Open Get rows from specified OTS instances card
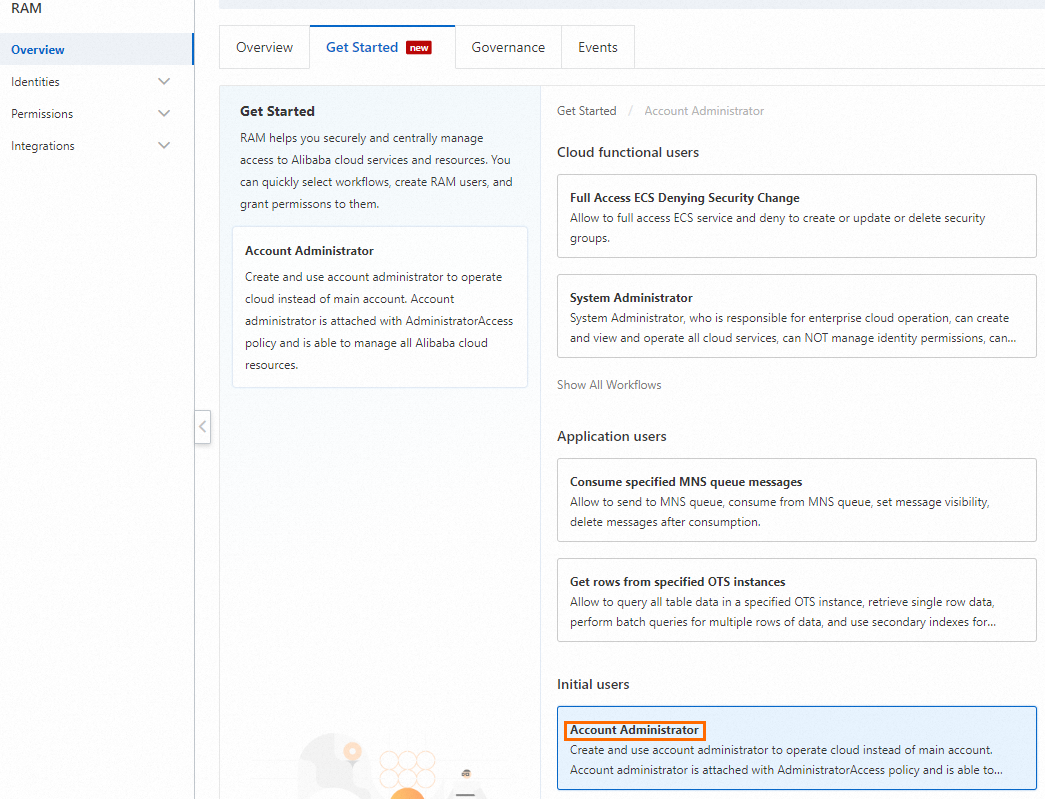Screen dimensions: 1045x799 click(796, 600)
